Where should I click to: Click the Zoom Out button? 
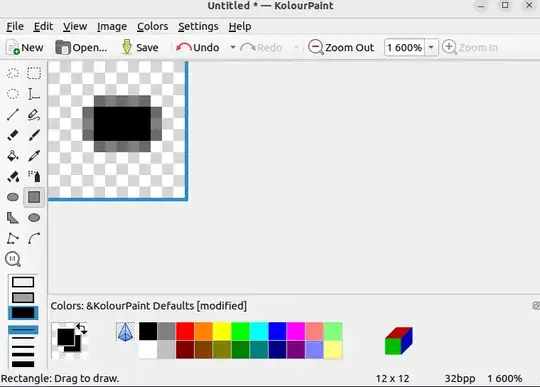click(341, 47)
